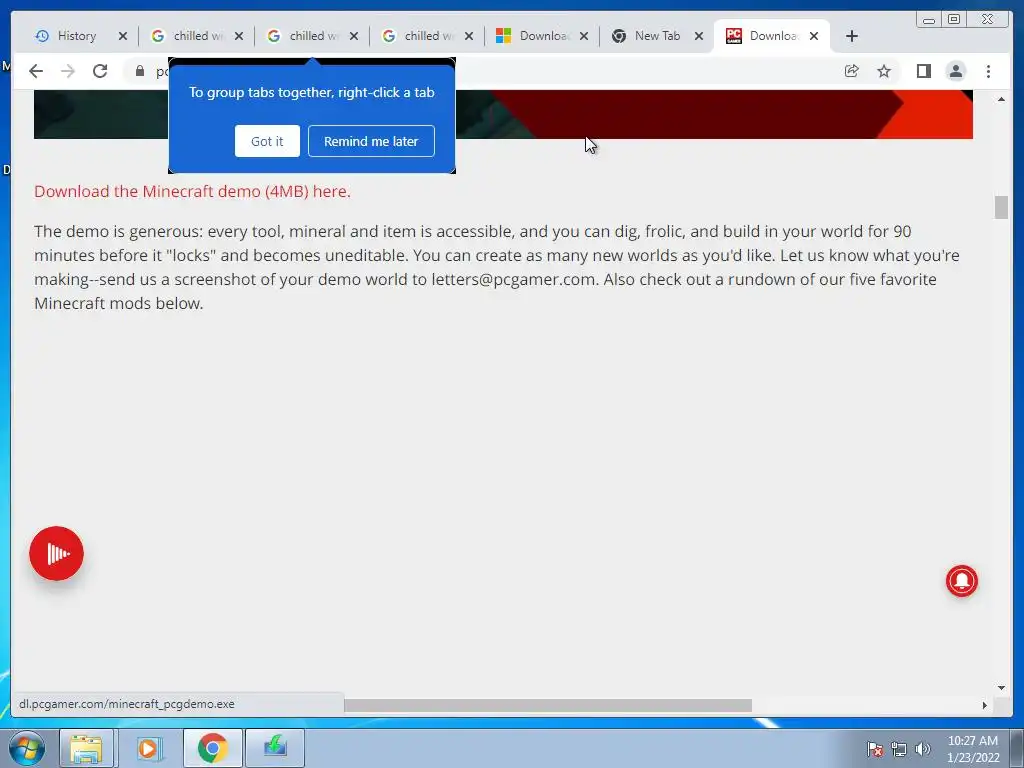The width and height of the screenshot is (1024, 768).
Task: Click the red audio player floating button
Action: point(56,553)
